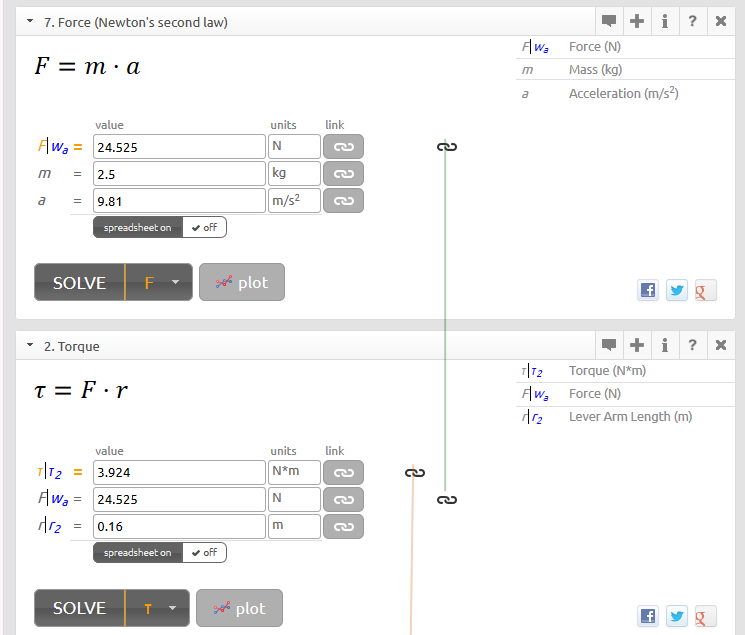
Task: Turn spreadsheet on in Force panel
Action: click(x=138, y=227)
